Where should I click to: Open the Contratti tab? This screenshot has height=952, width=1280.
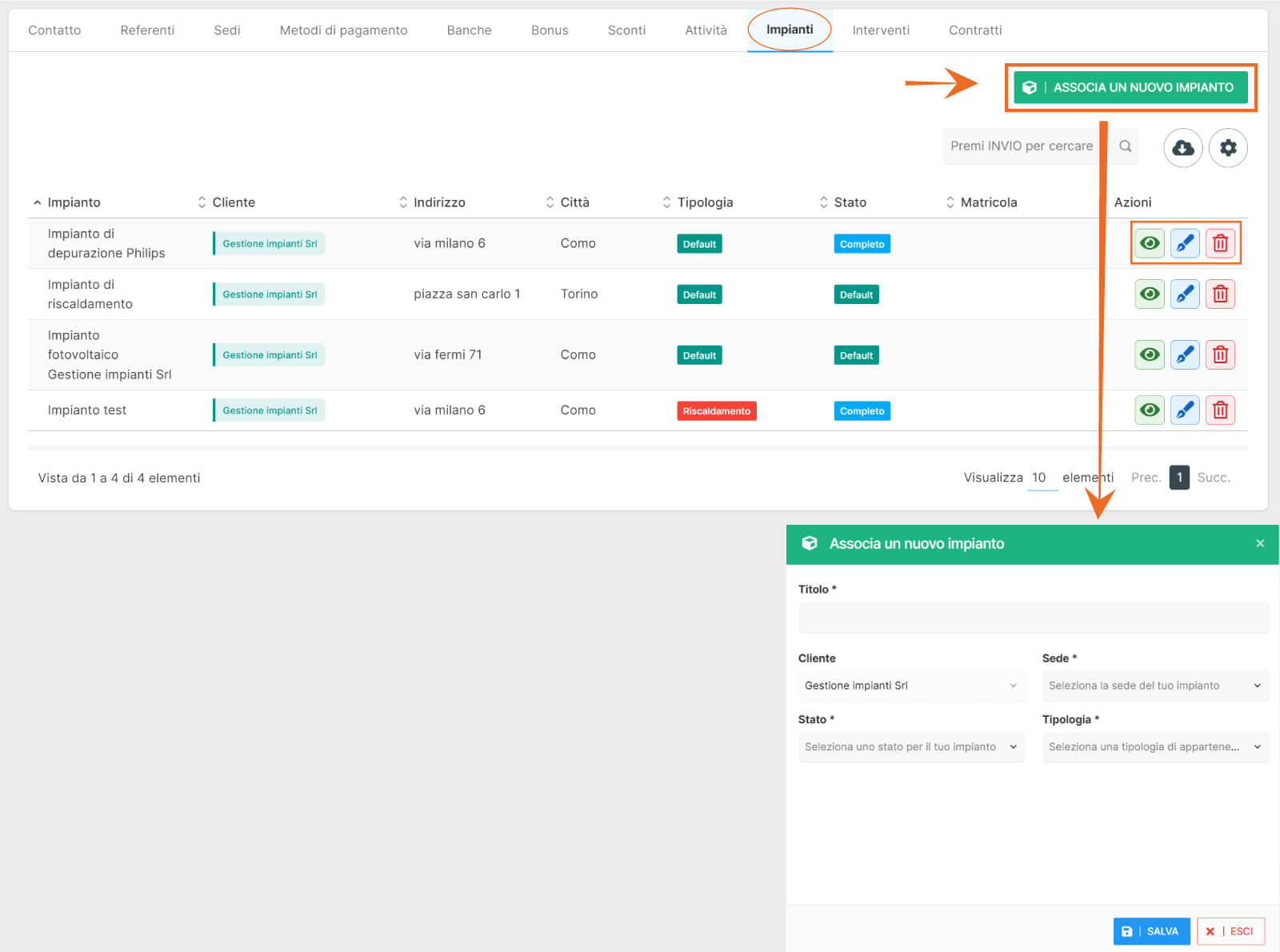pos(974,30)
